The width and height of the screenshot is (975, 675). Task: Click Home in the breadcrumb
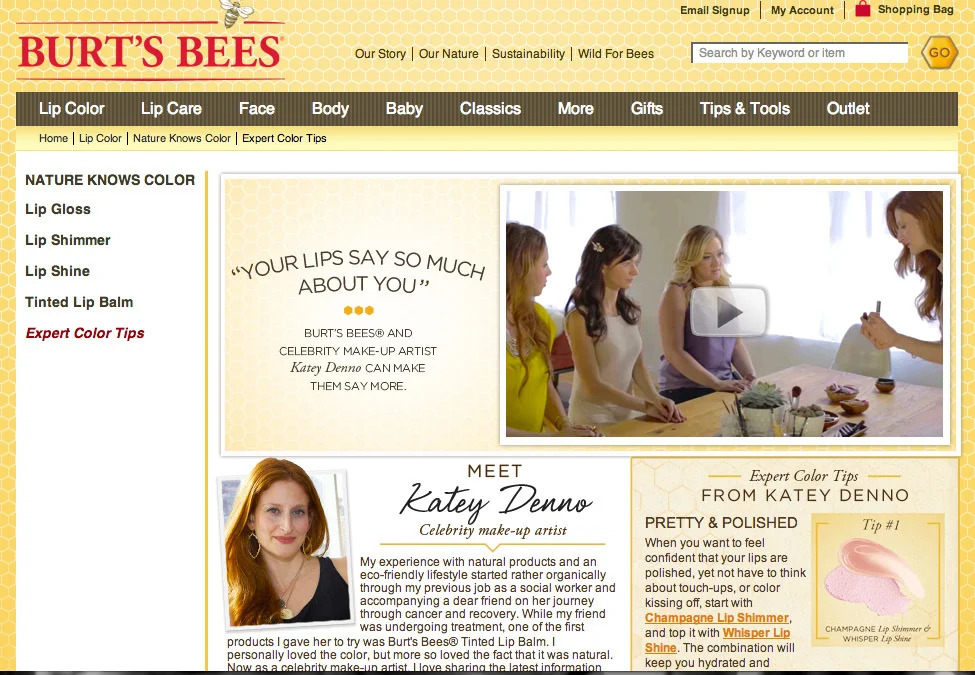(x=53, y=138)
